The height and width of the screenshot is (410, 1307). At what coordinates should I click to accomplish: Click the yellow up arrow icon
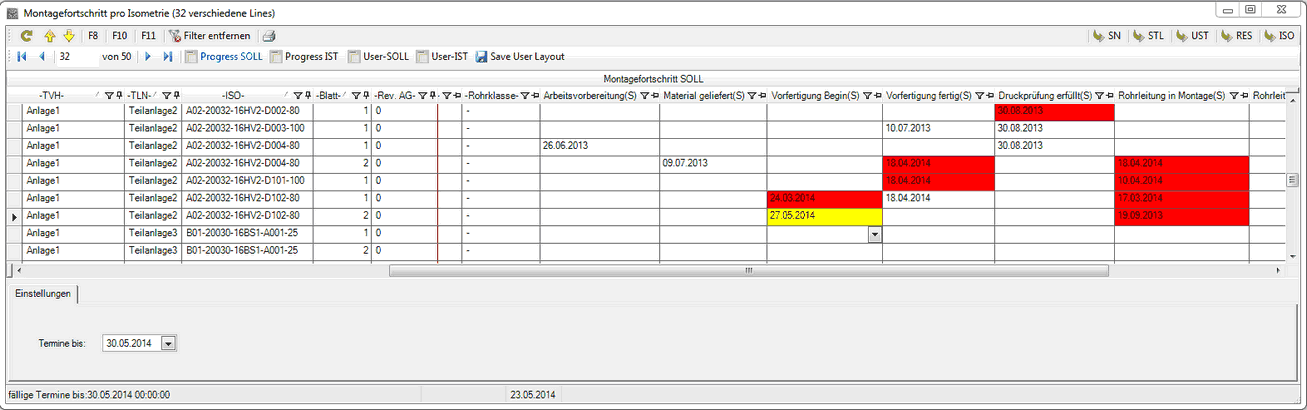coord(49,36)
